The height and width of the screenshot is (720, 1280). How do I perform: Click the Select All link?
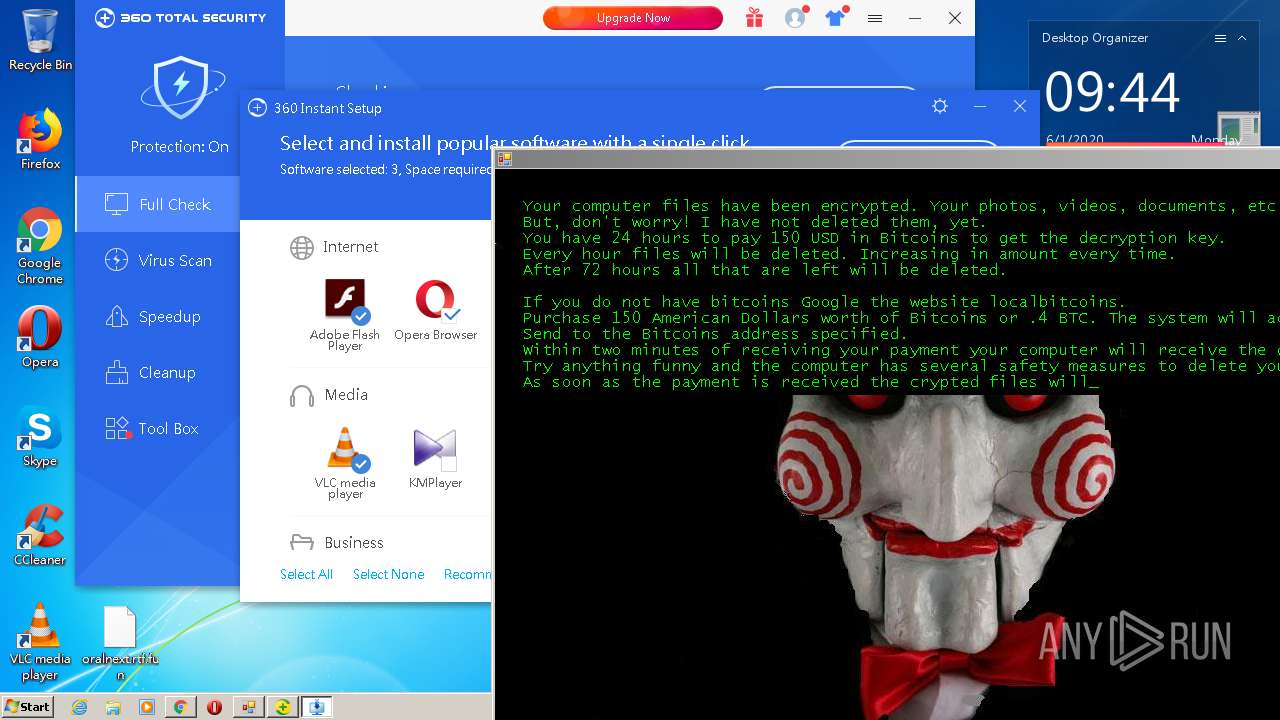tap(306, 574)
